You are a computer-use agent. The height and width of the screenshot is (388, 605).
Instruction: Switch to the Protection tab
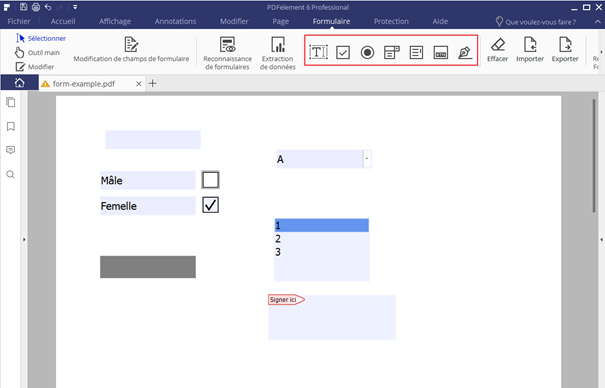[391, 21]
